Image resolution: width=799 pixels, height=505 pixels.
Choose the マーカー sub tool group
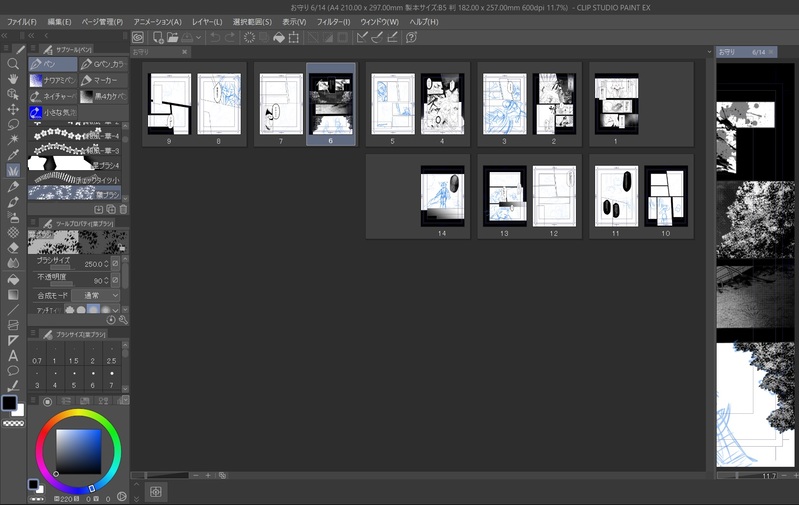pos(102,80)
